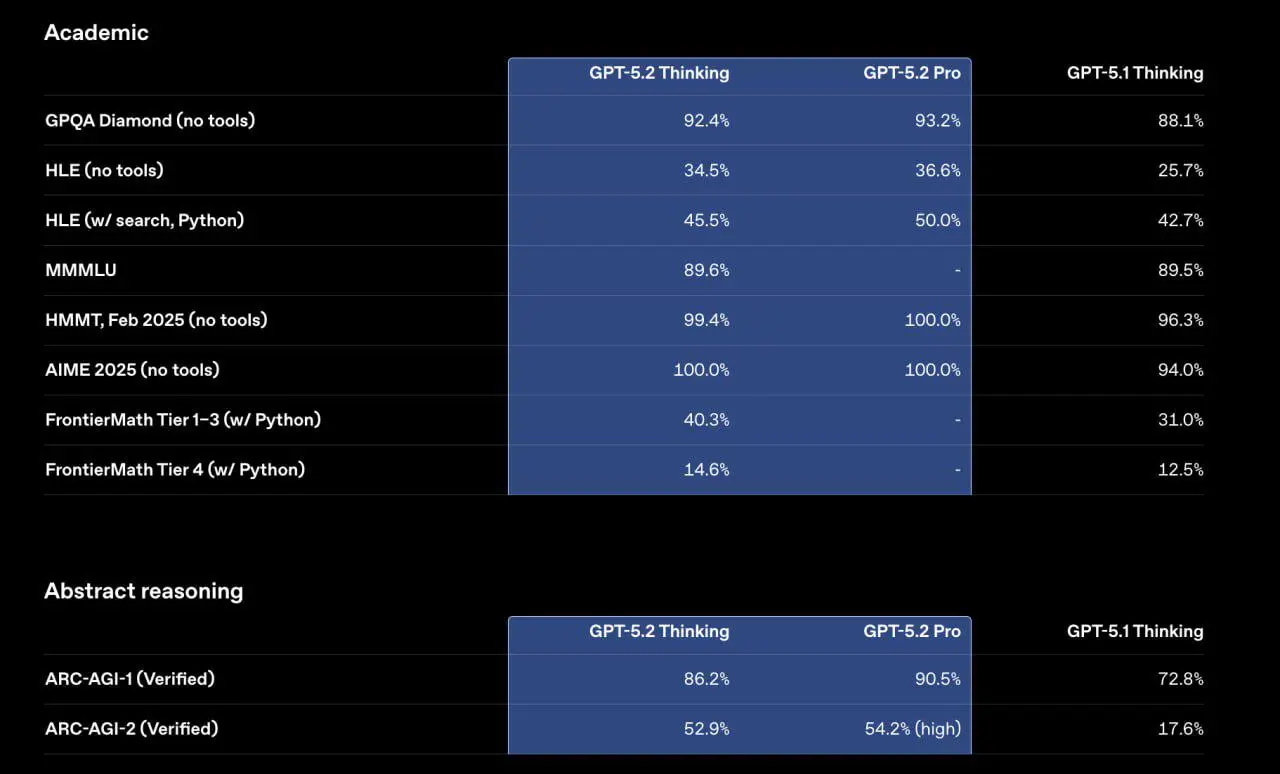Select GPT-5.2 Pro header in Abstract reasoning table
Screen dimensions: 1280x774
click(912, 632)
